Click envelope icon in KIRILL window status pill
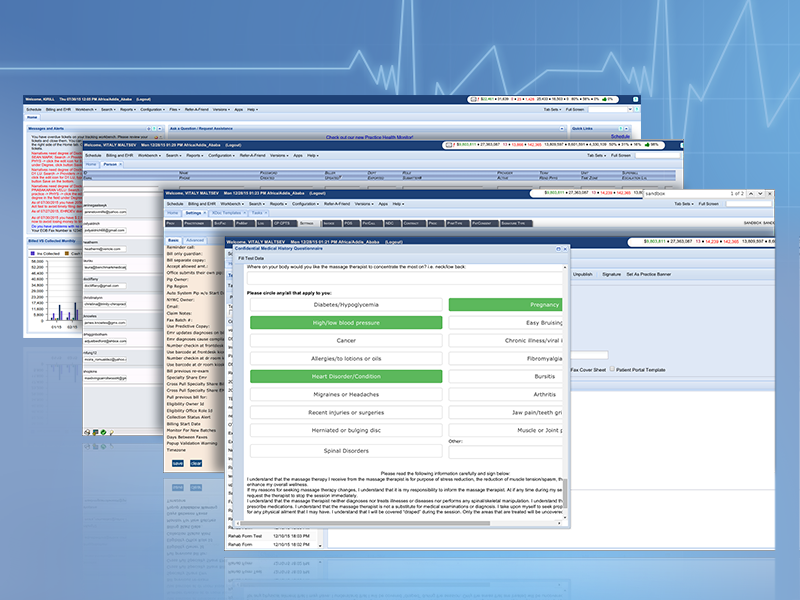Screen dimensions: 800x600 [x=473, y=99]
